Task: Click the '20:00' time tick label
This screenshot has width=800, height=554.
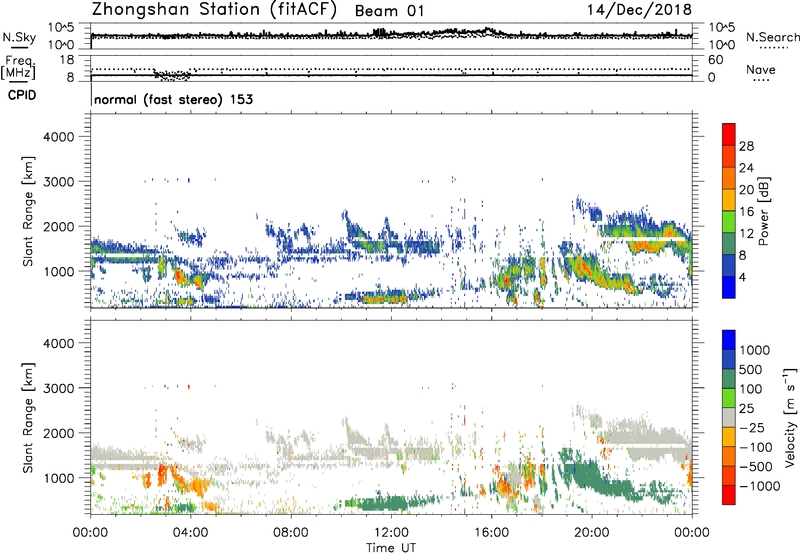Action: [x=591, y=533]
